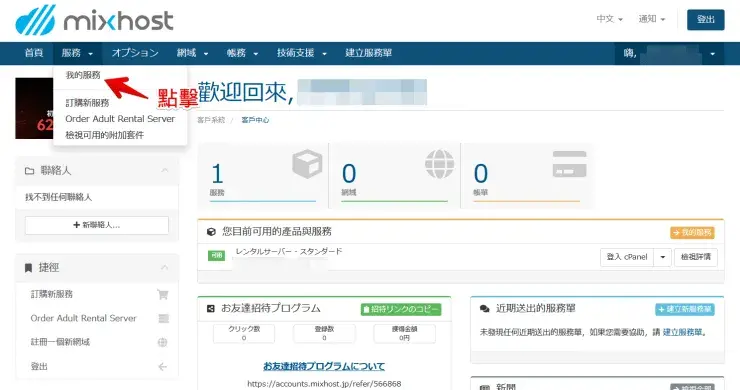Viewport: 740px width, 390px height.
Task: Collapse the 聯絡人 panel chevron
Action: (x=164, y=170)
